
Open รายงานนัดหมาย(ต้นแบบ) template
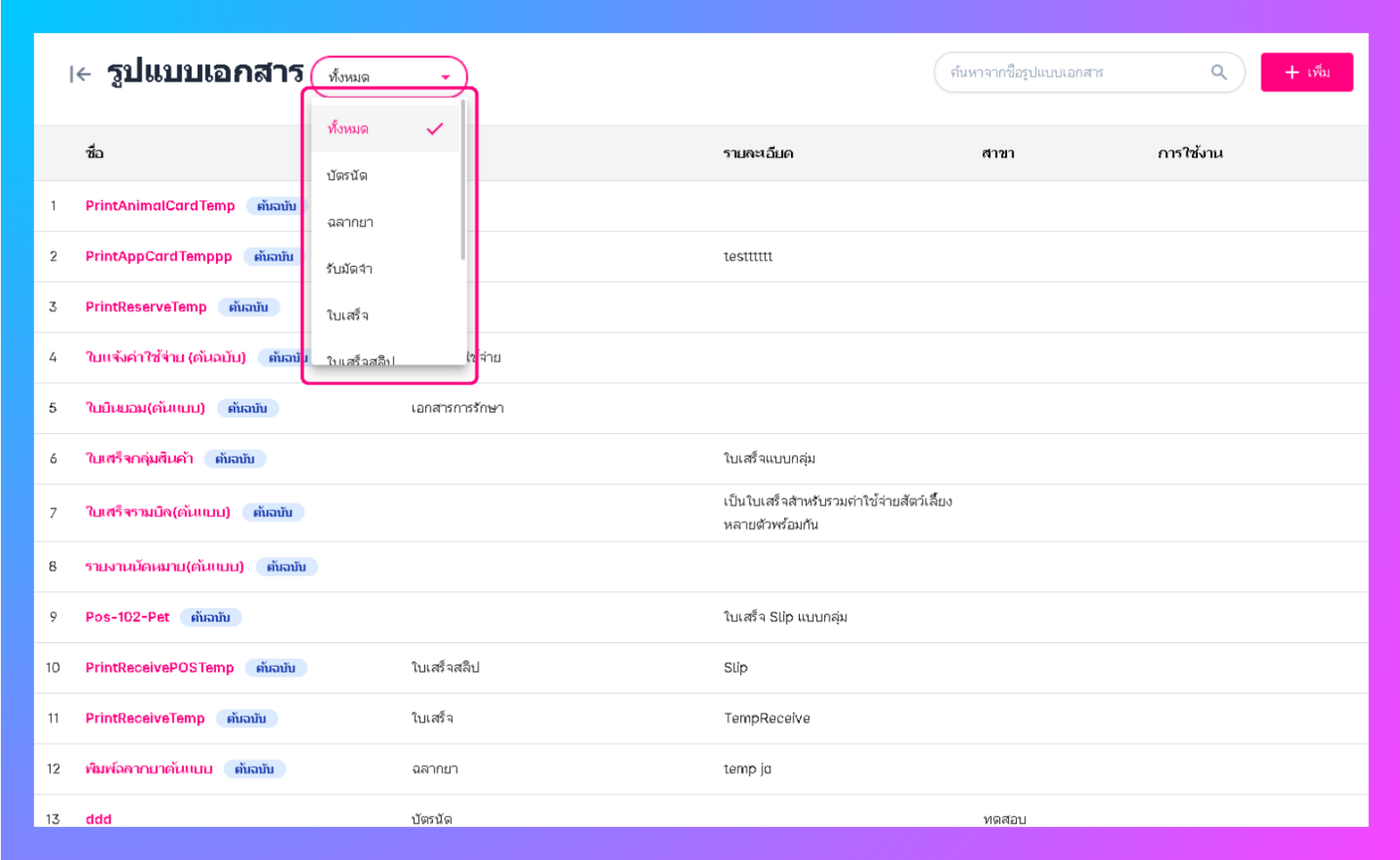tap(165, 567)
